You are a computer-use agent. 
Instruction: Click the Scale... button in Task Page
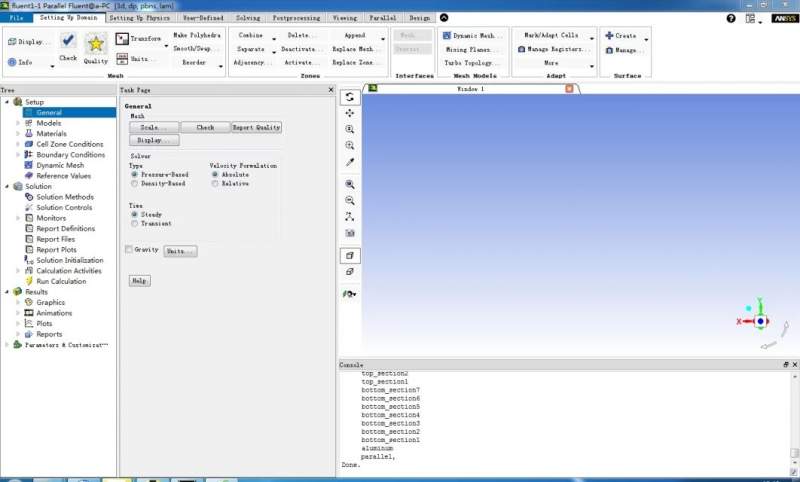pos(154,128)
